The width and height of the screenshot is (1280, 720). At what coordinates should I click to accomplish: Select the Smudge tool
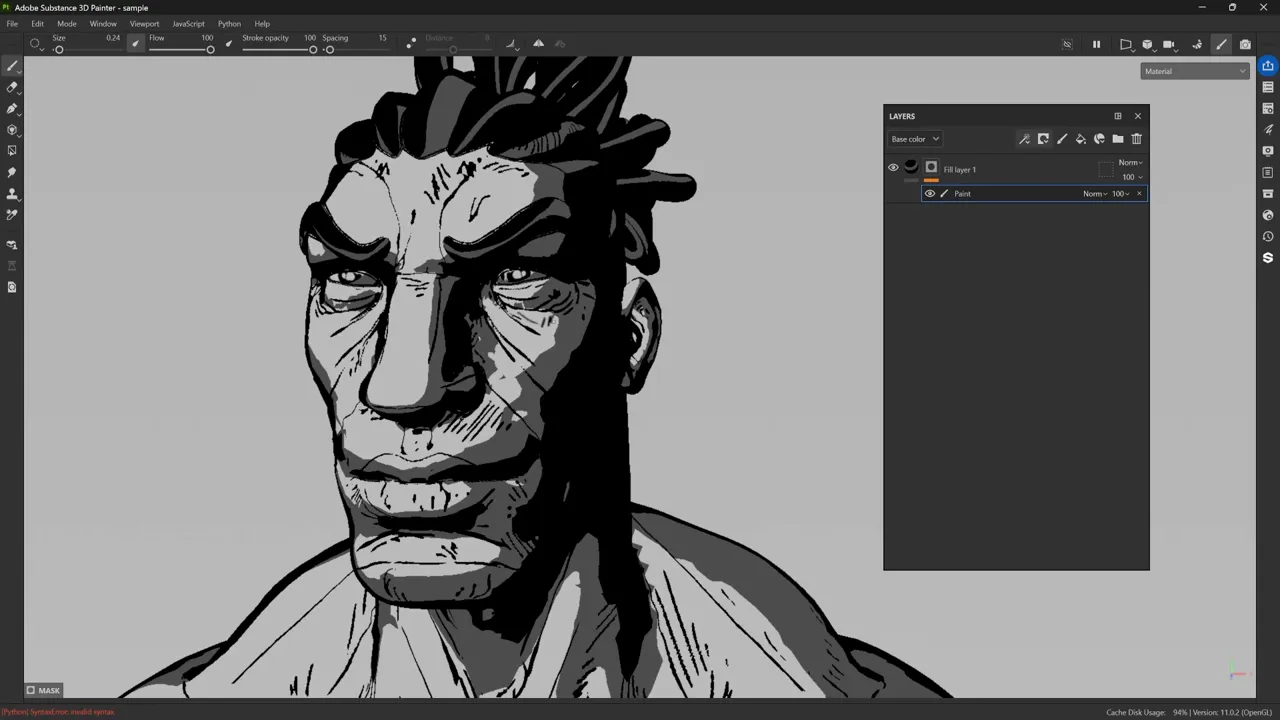tap(12, 172)
